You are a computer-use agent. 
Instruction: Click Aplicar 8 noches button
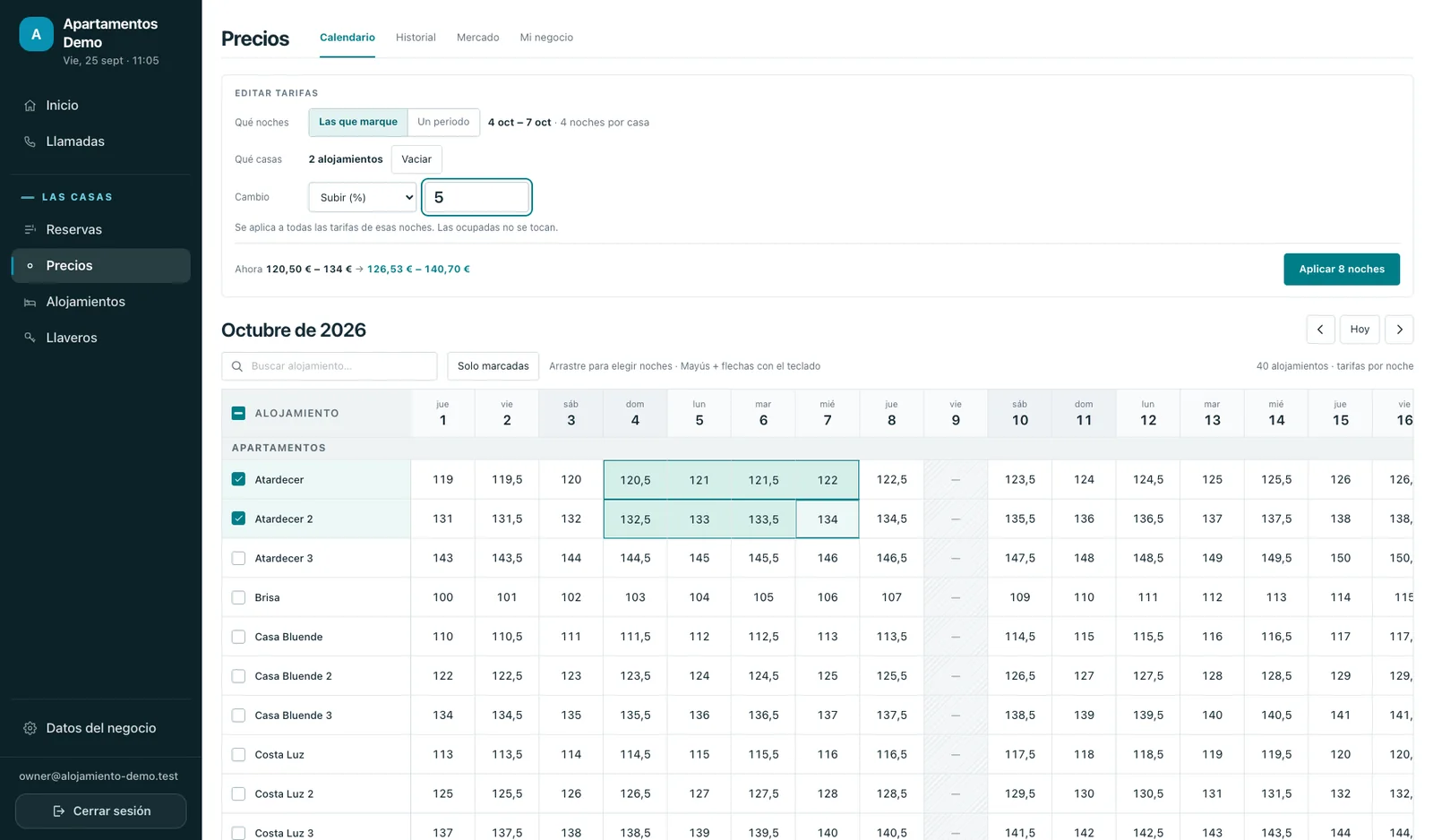tap(1342, 270)
